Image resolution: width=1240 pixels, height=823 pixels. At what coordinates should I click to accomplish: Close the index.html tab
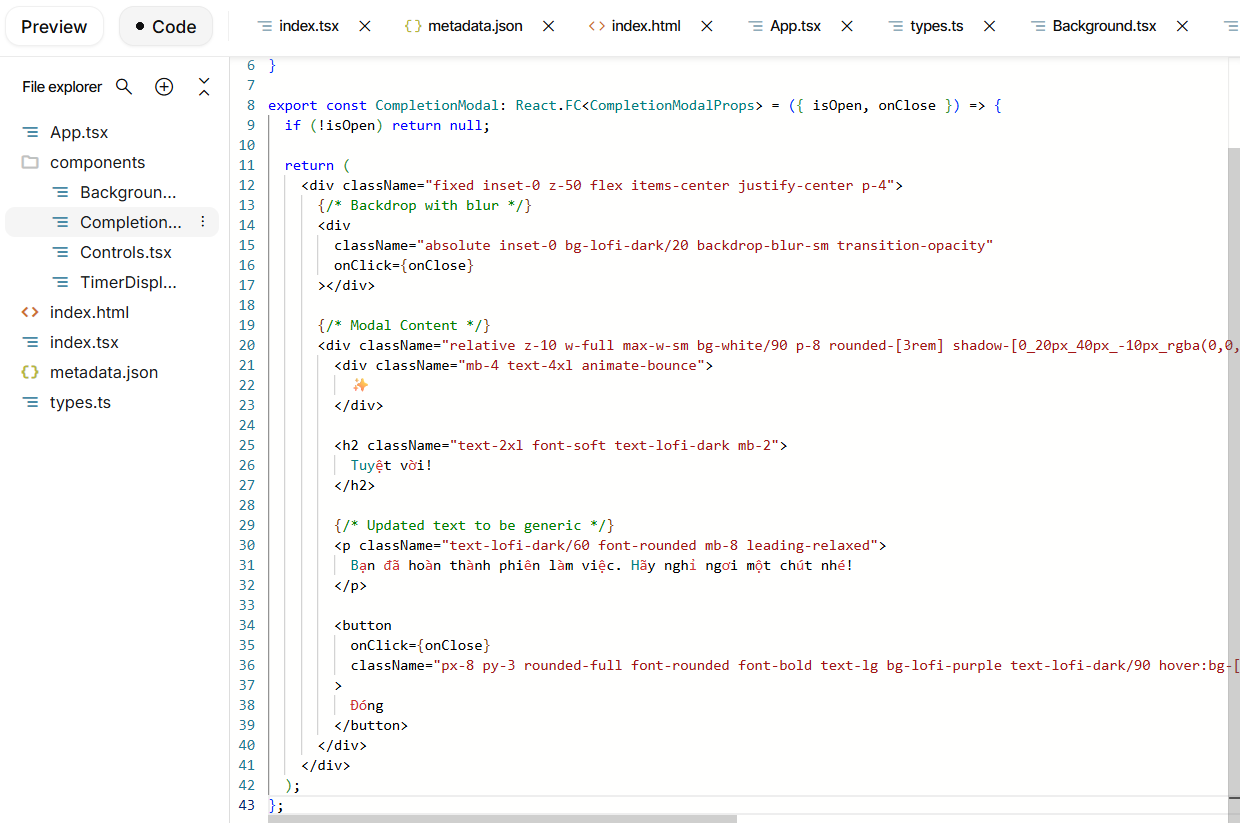pos(707,26)
